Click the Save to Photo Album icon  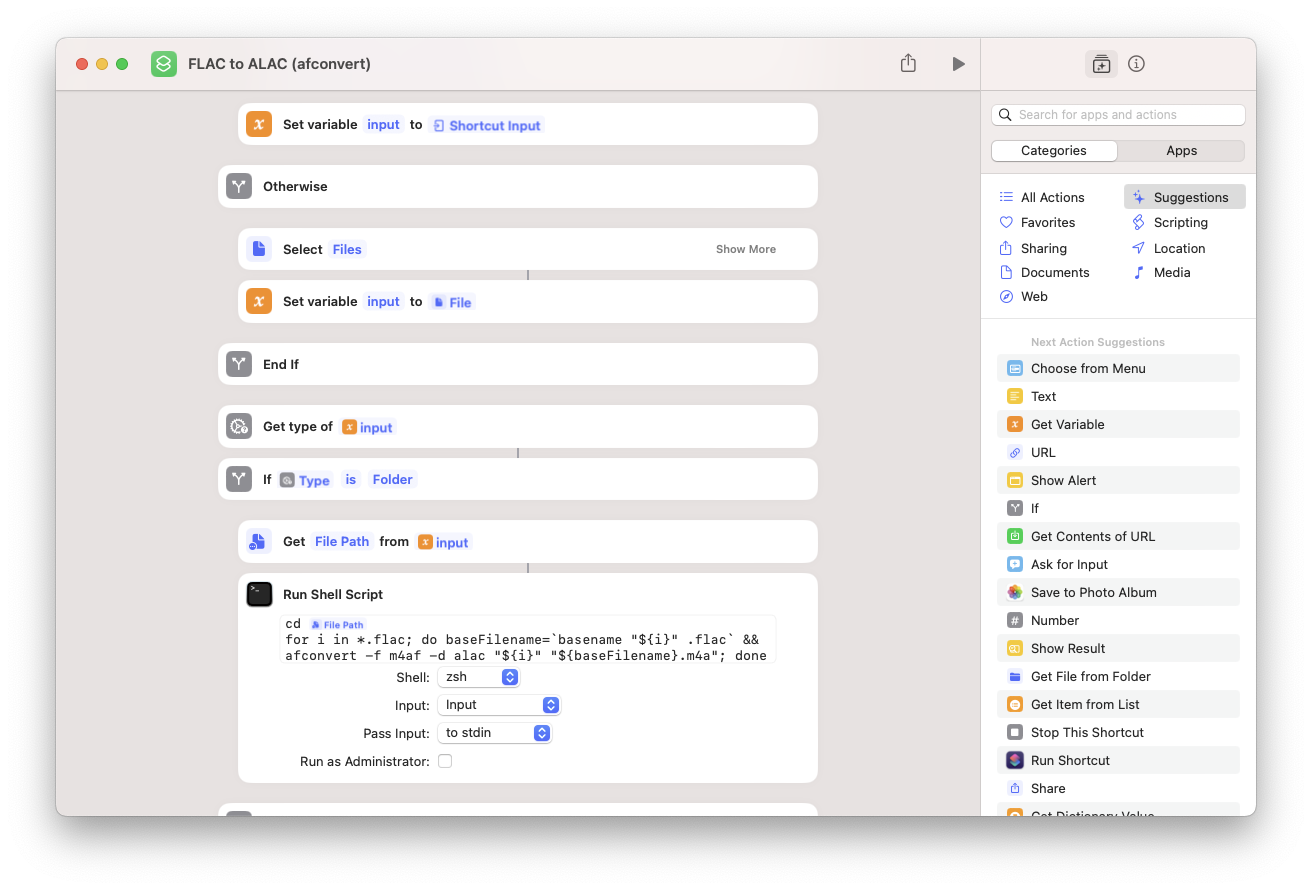click(x=1015, y=592)
